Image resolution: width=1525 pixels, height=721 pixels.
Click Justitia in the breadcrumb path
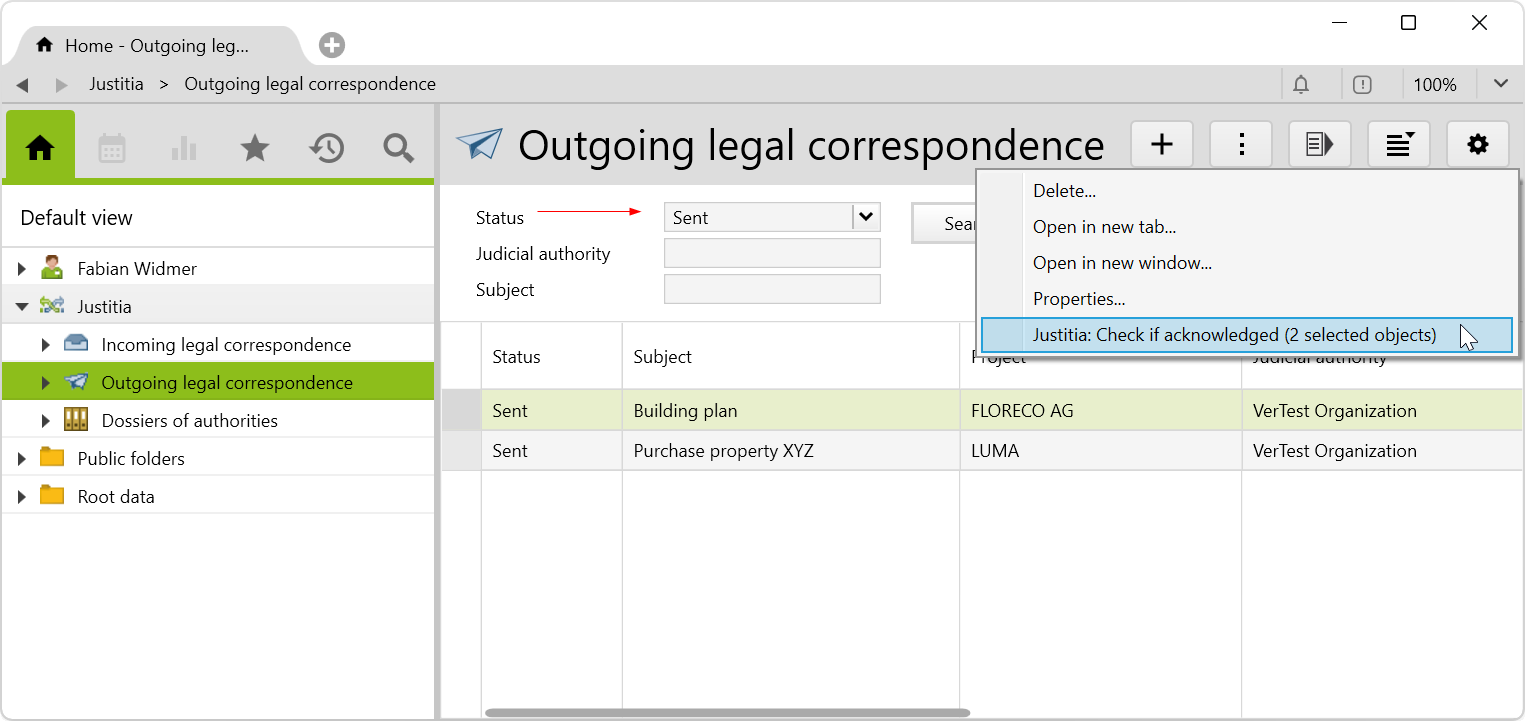click(x=116, y=84)
